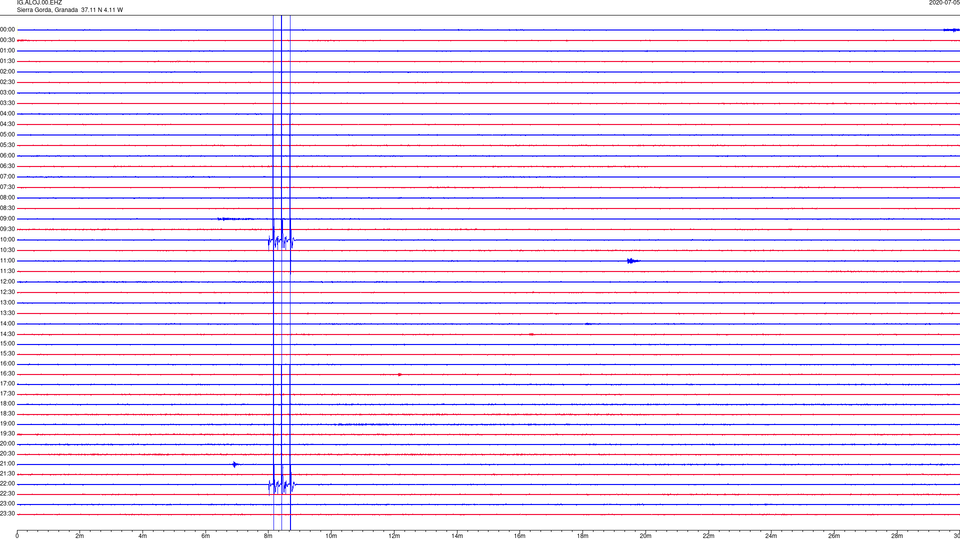The width and height of the screenshot is (960, 540).
Task: Select the 02:00 row label
Action: pyautogui.click(x=7, y=72)
